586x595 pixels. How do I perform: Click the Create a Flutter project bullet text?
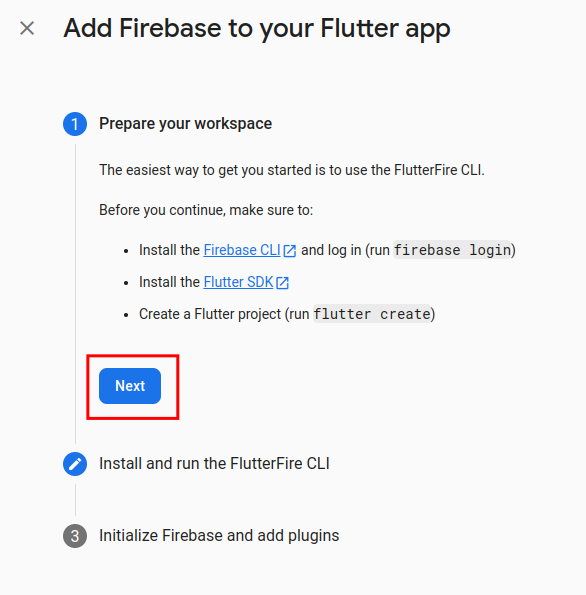point(287,314)
